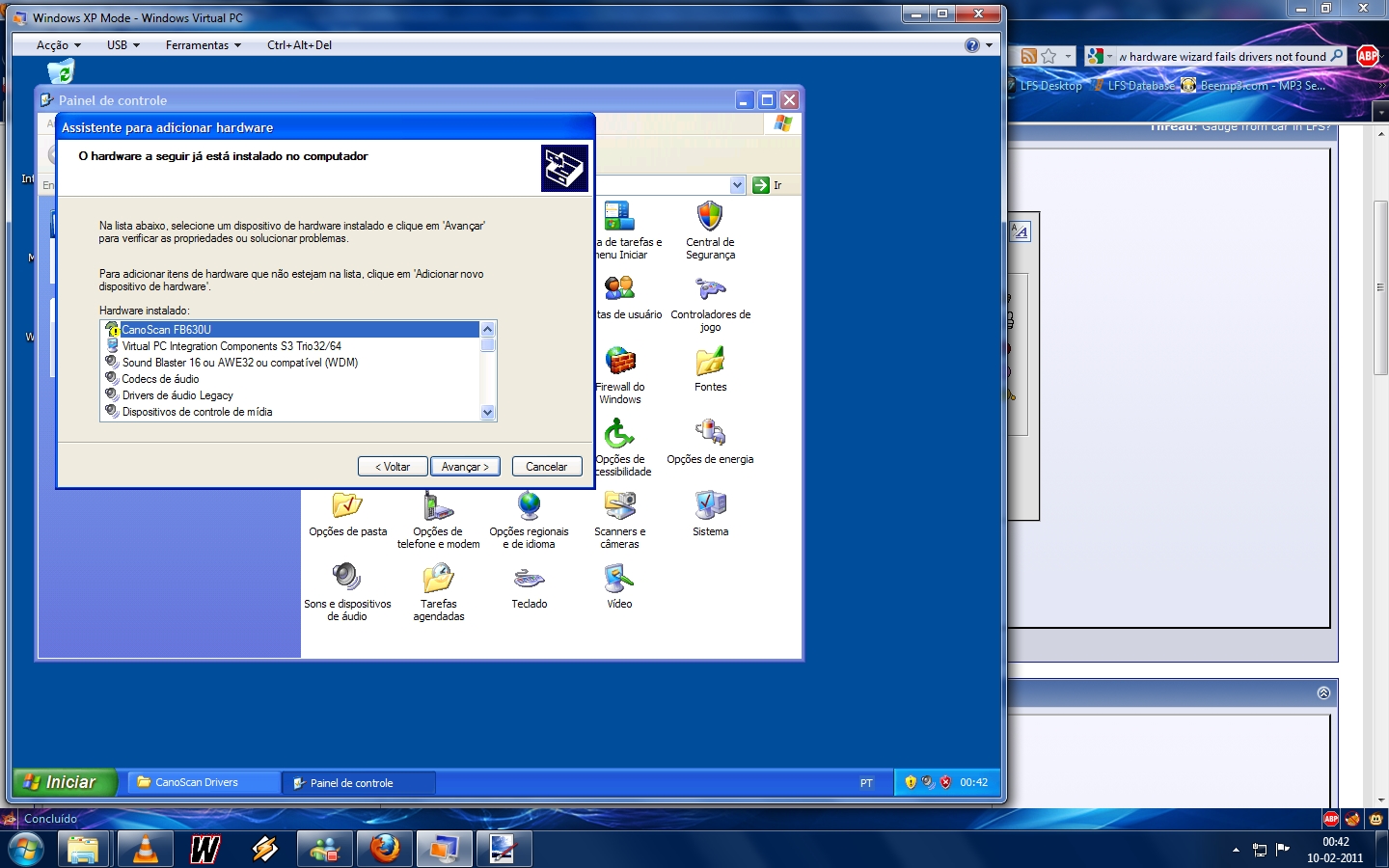
Task: Open the Beemp3.com bookmark
Action: [x=1254, y=86]
